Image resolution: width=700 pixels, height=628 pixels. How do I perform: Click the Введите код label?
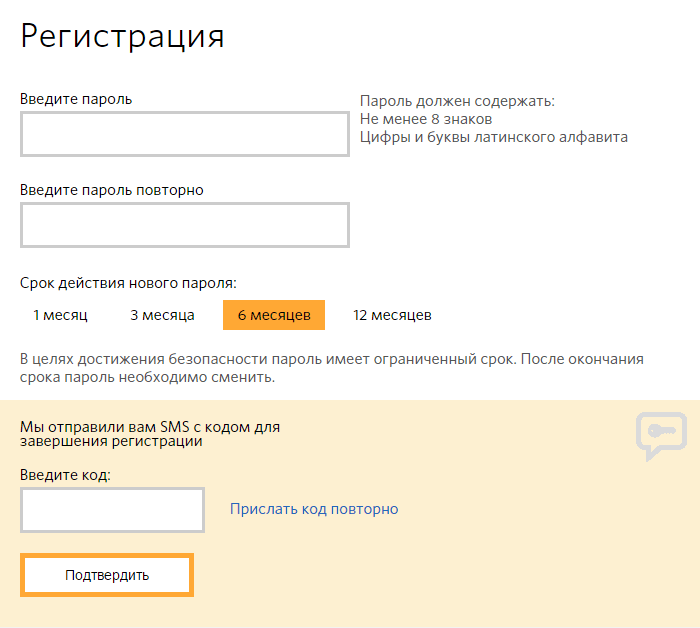(66, 474)
